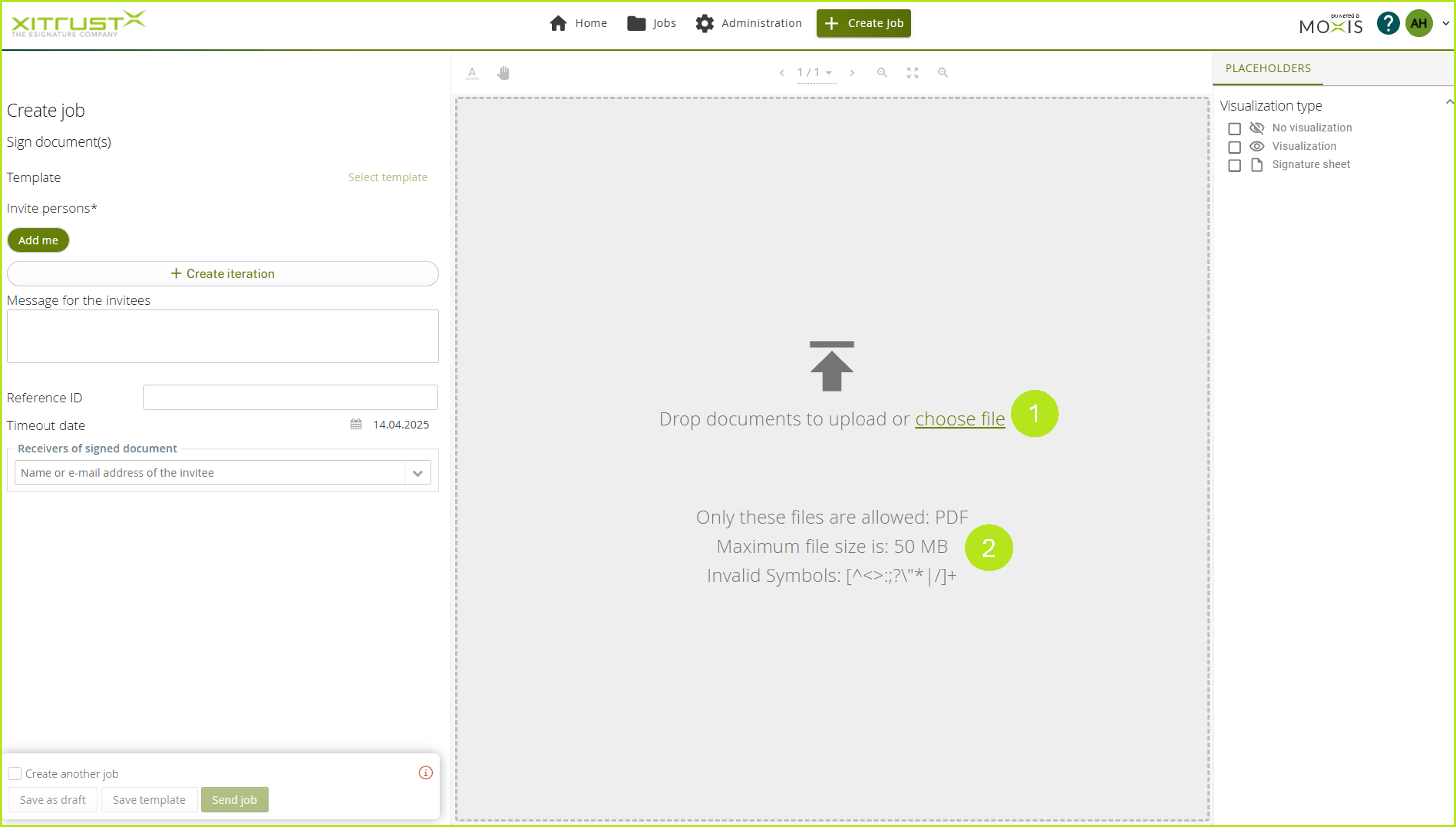Open the Jobs menu item
1456x827 pixels.
coord(652,23)
